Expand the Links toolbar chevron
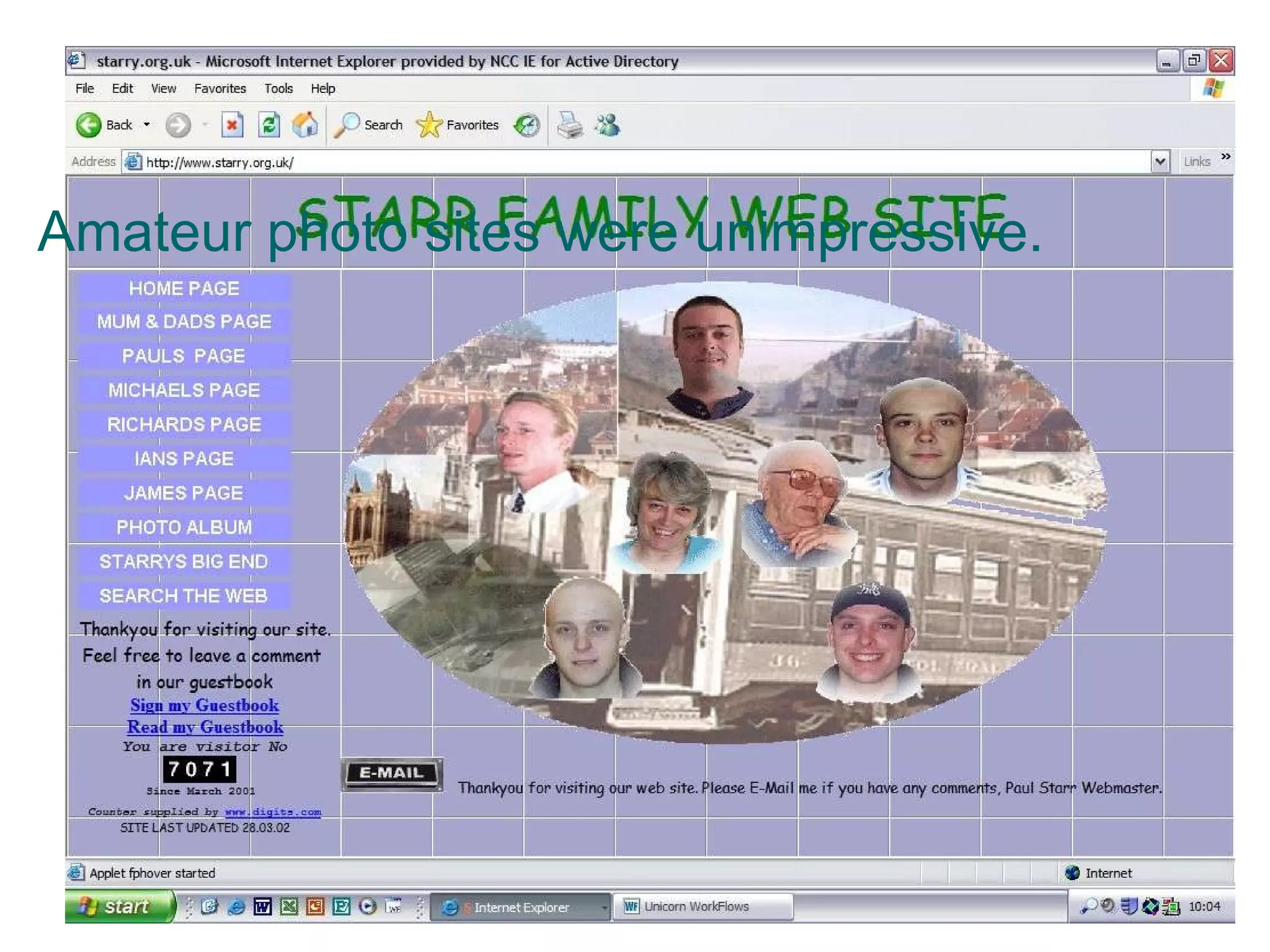 click(x=1225, y=157)
